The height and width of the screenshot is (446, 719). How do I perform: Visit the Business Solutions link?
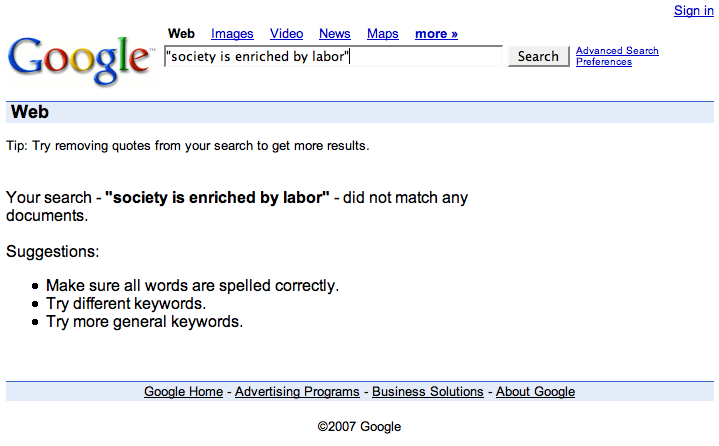click(x=428, y=391)
